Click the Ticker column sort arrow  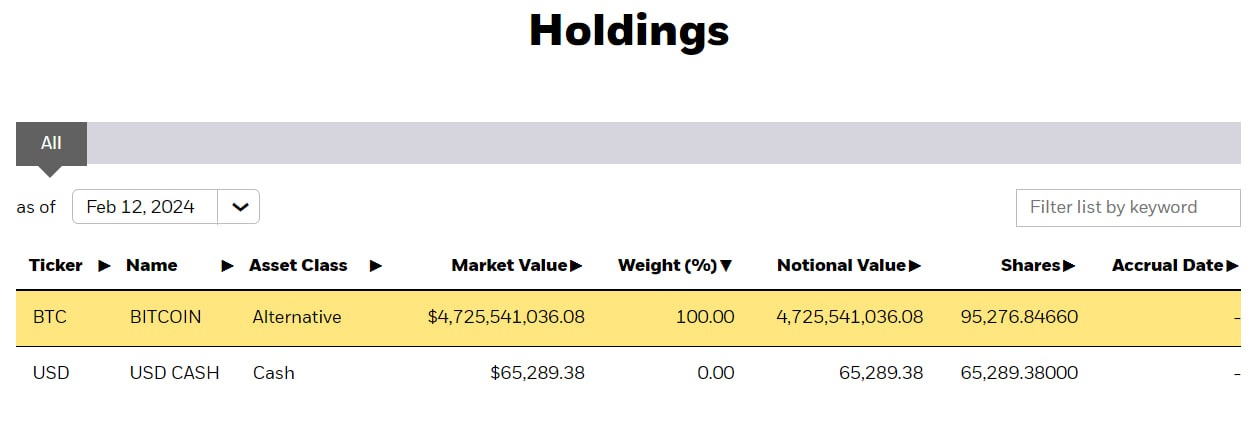pos(104,266)
